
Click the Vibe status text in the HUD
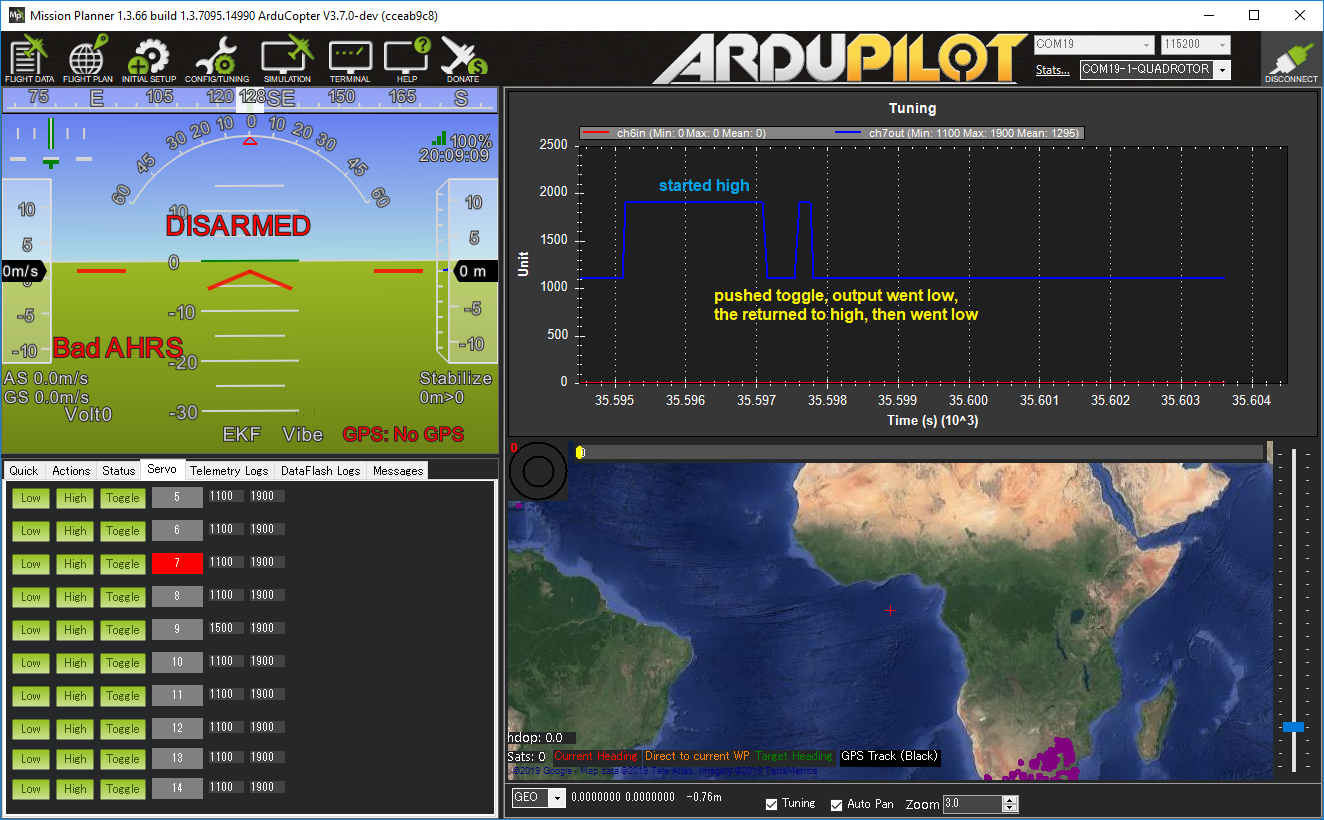[x=303, y=434]
